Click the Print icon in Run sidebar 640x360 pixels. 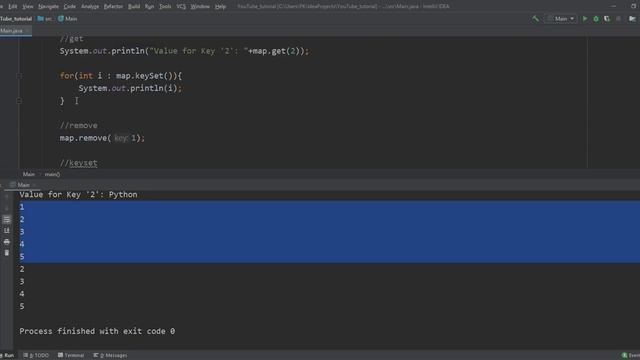click(x=7, y=242)
